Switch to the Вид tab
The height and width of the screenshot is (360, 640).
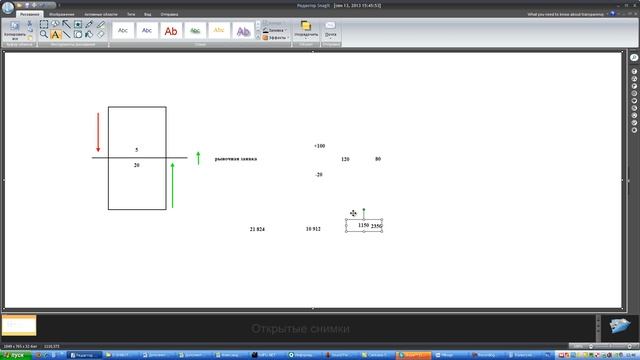point(147,14)
